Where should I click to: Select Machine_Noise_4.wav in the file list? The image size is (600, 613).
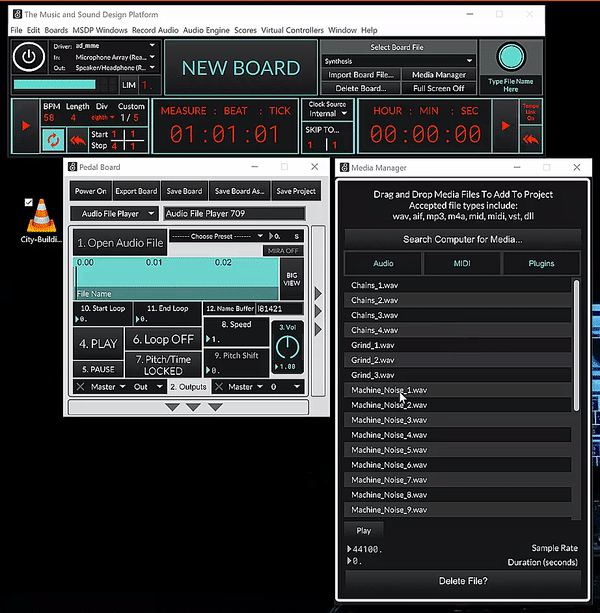click(x=389, y=435)
